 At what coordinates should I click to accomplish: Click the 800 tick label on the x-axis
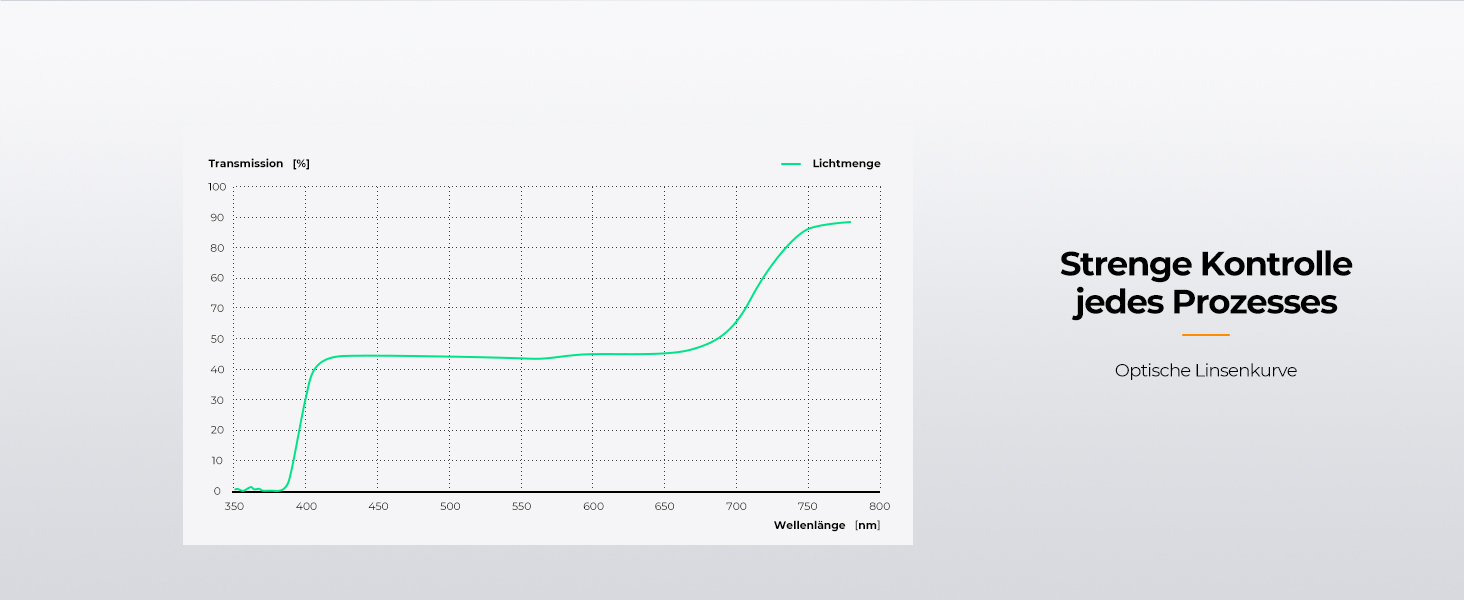point(880,507)
